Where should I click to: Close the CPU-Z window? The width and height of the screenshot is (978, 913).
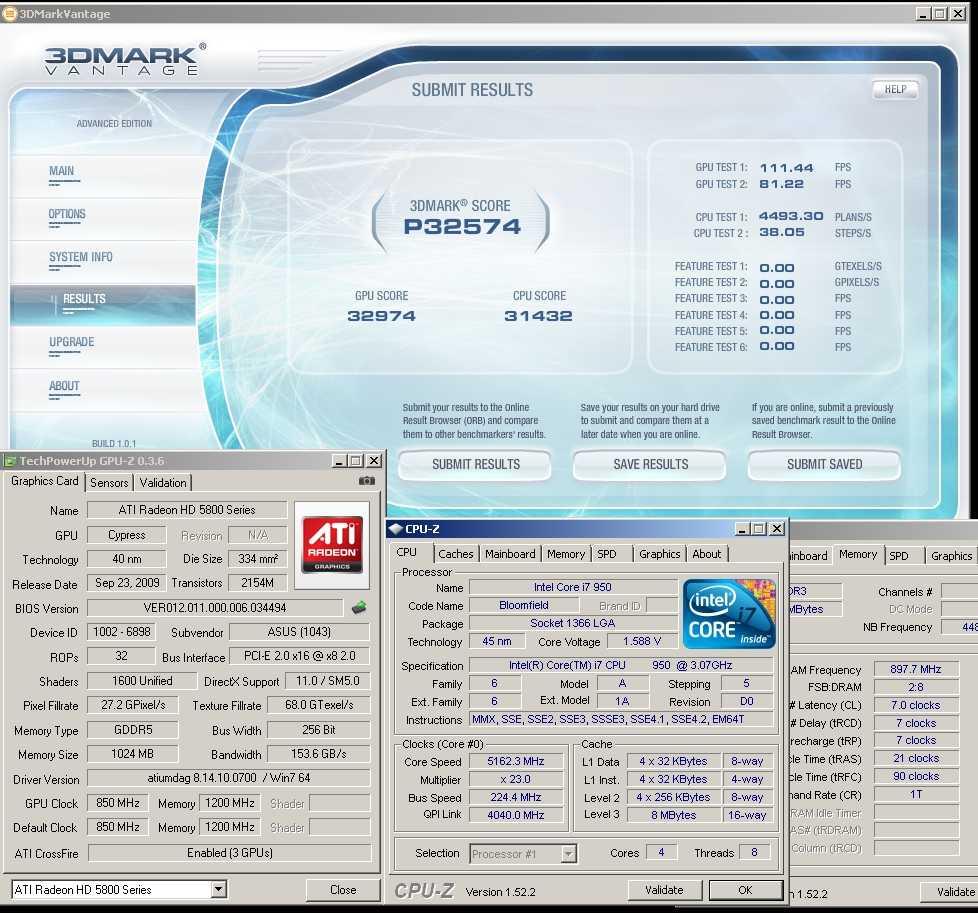point(777,529)
